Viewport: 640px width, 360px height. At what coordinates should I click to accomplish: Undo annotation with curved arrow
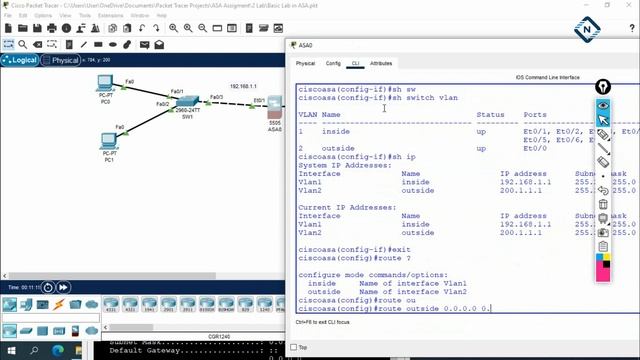[603, 190]
